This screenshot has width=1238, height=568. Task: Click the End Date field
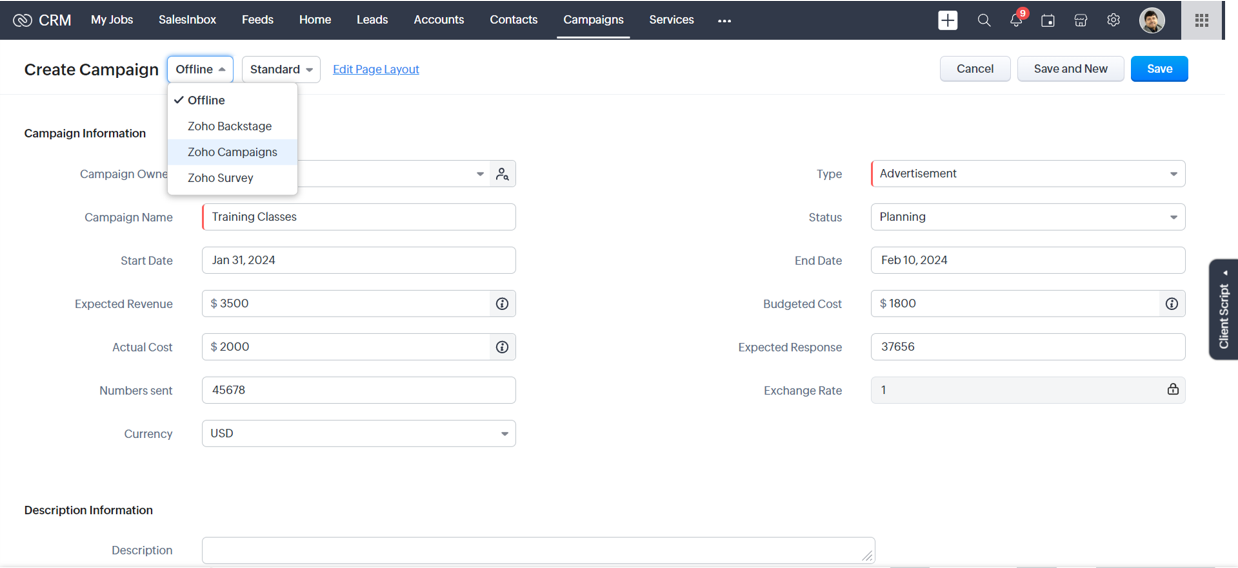[x=1028, y=260]
